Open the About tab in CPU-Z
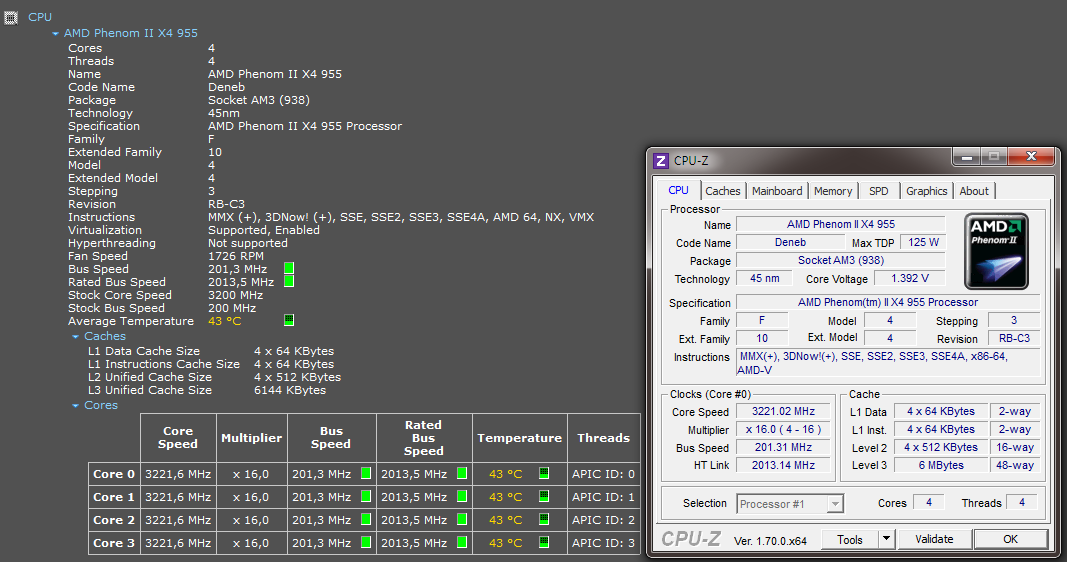 (974, 191)
